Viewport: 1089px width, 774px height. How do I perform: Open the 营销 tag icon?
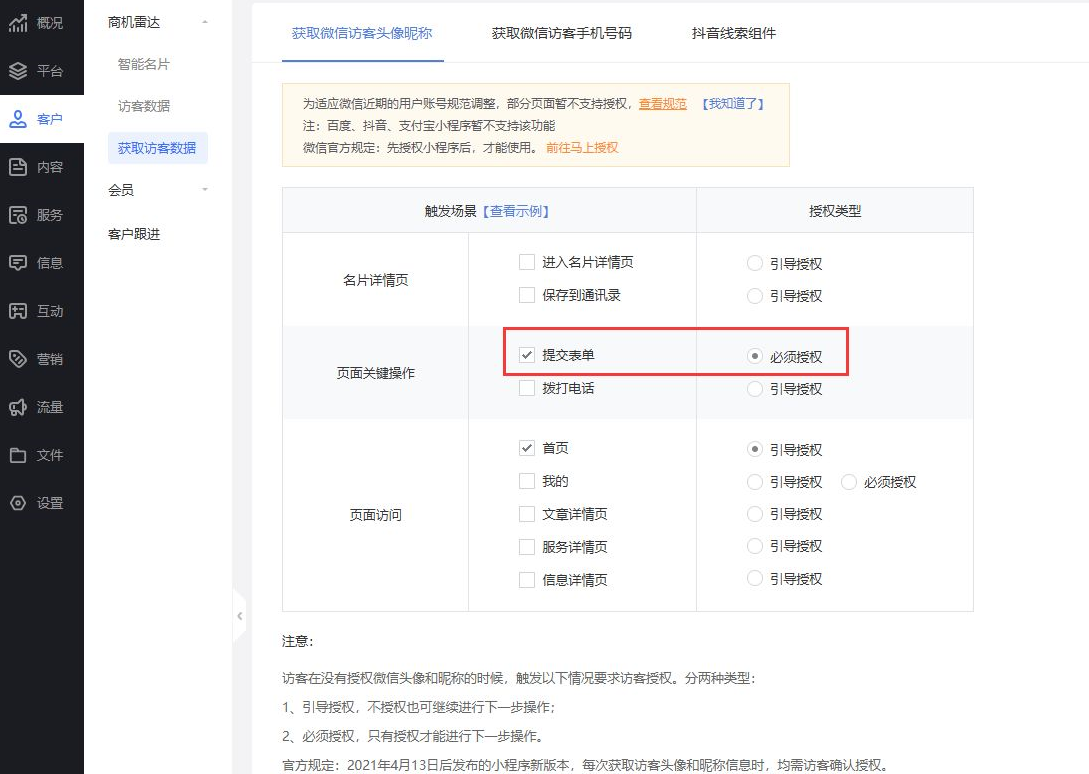18,359
